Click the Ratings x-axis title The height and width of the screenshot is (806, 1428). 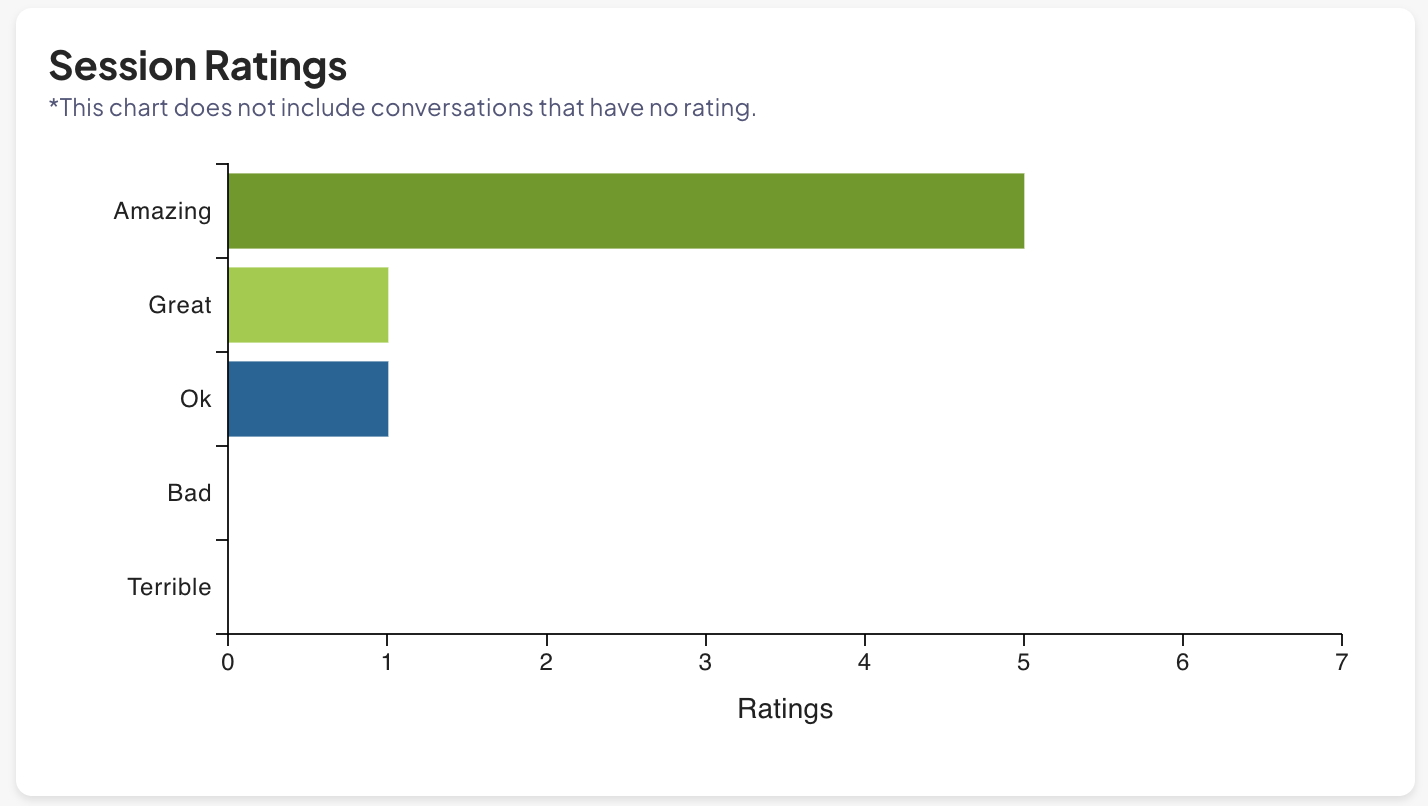pyautogui.click(x=785, y=709)
